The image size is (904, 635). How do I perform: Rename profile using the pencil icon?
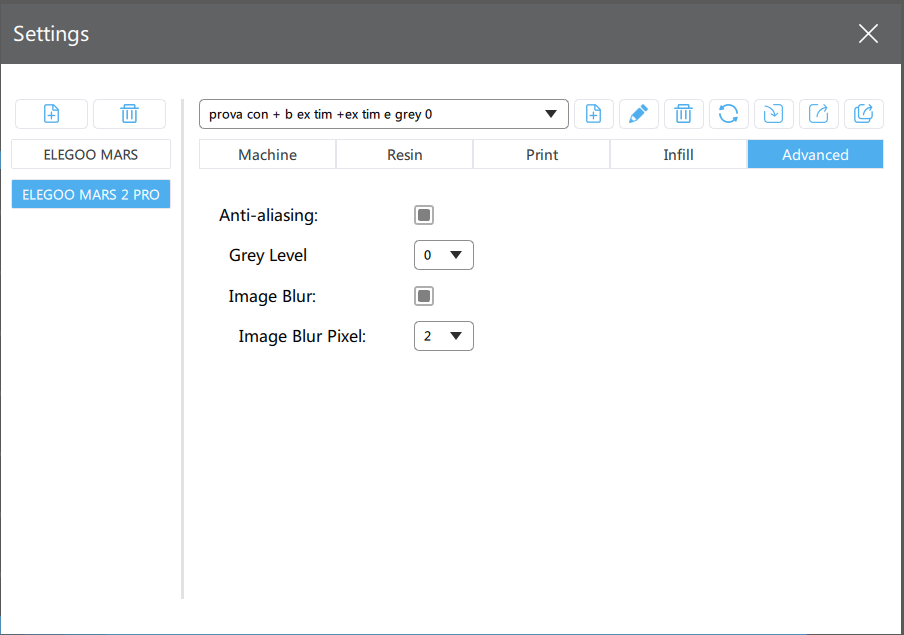click(x=638, y=114)
